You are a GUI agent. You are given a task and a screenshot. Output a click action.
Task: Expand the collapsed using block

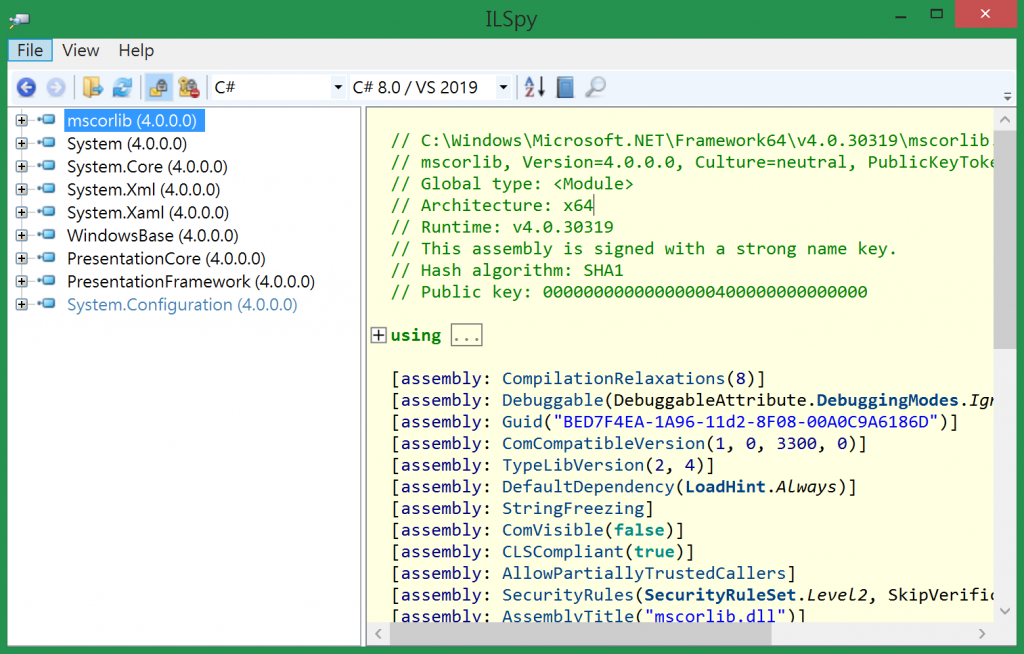[378, 335]
